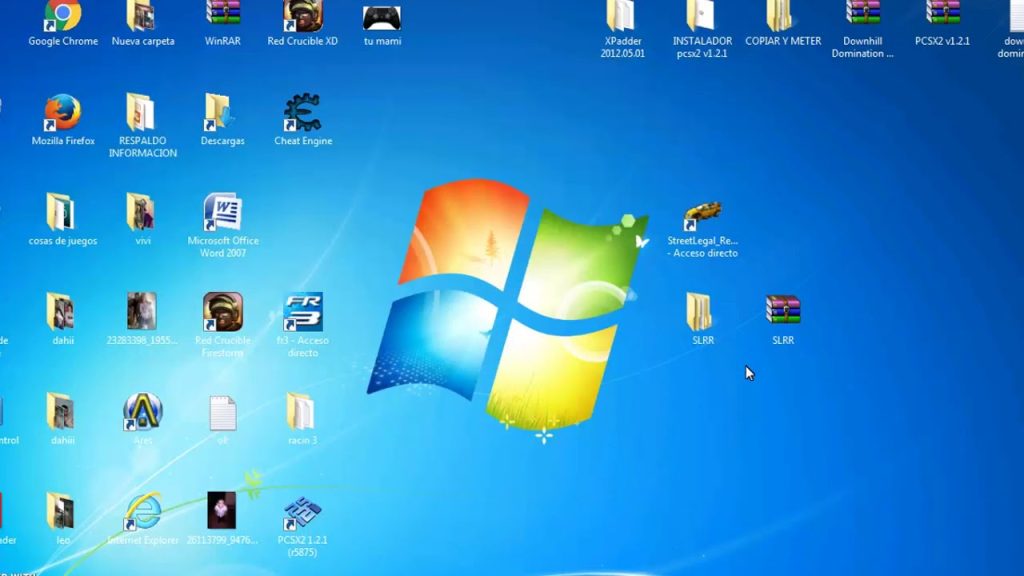This screenshot has width=1024, height=576.
Task: Select the StreetLegal_Re... shortcut icon
Action: (702, 214)
